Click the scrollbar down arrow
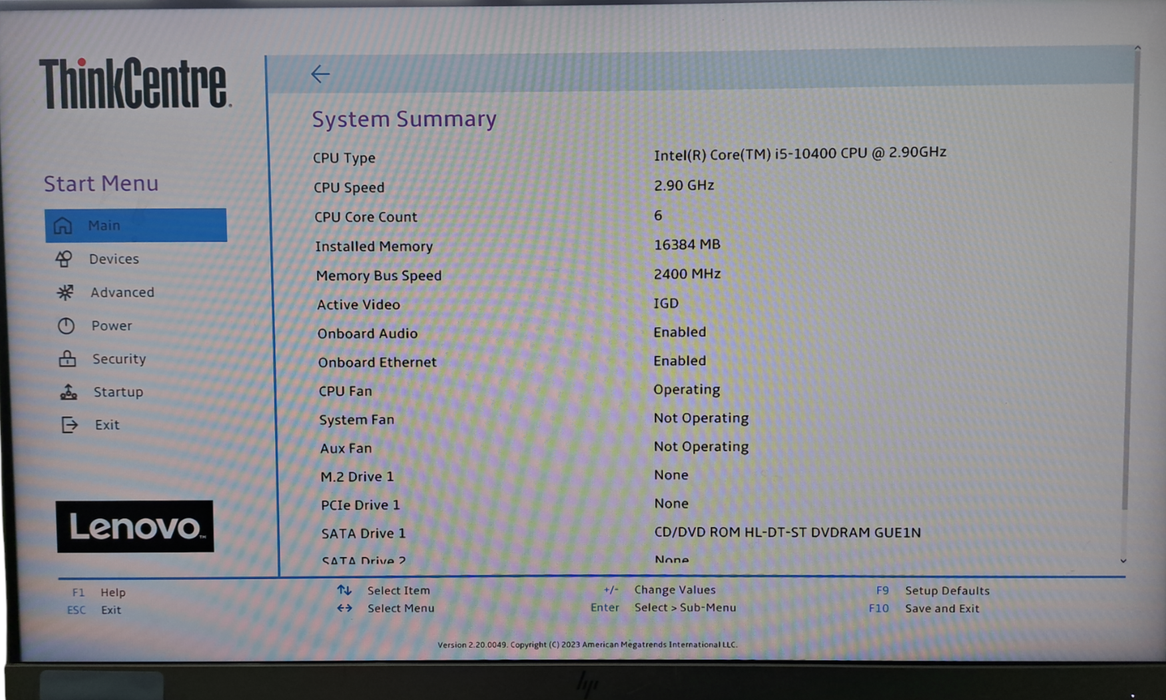The width and height of the screenshot is (1166, 700). (x=1124, y=560)
